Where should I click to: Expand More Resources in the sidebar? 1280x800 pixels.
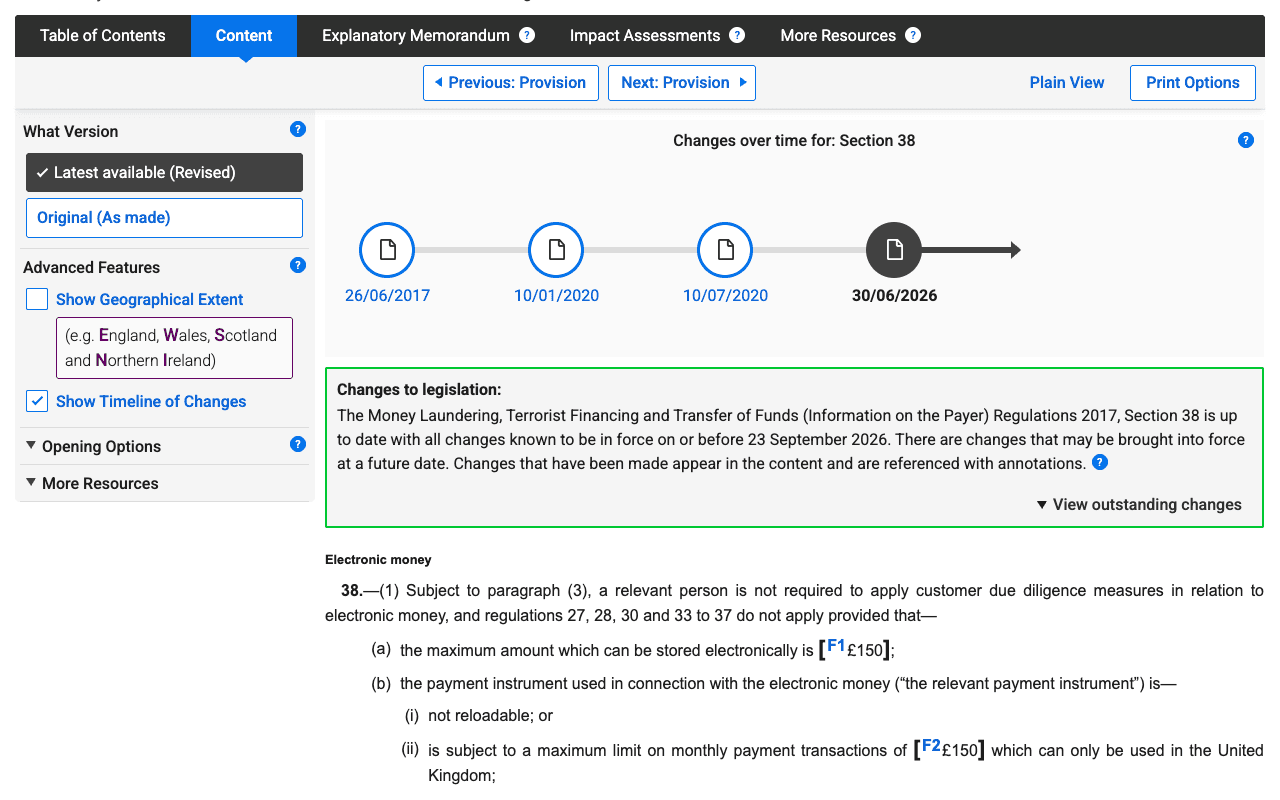click(x=92, y=483)
